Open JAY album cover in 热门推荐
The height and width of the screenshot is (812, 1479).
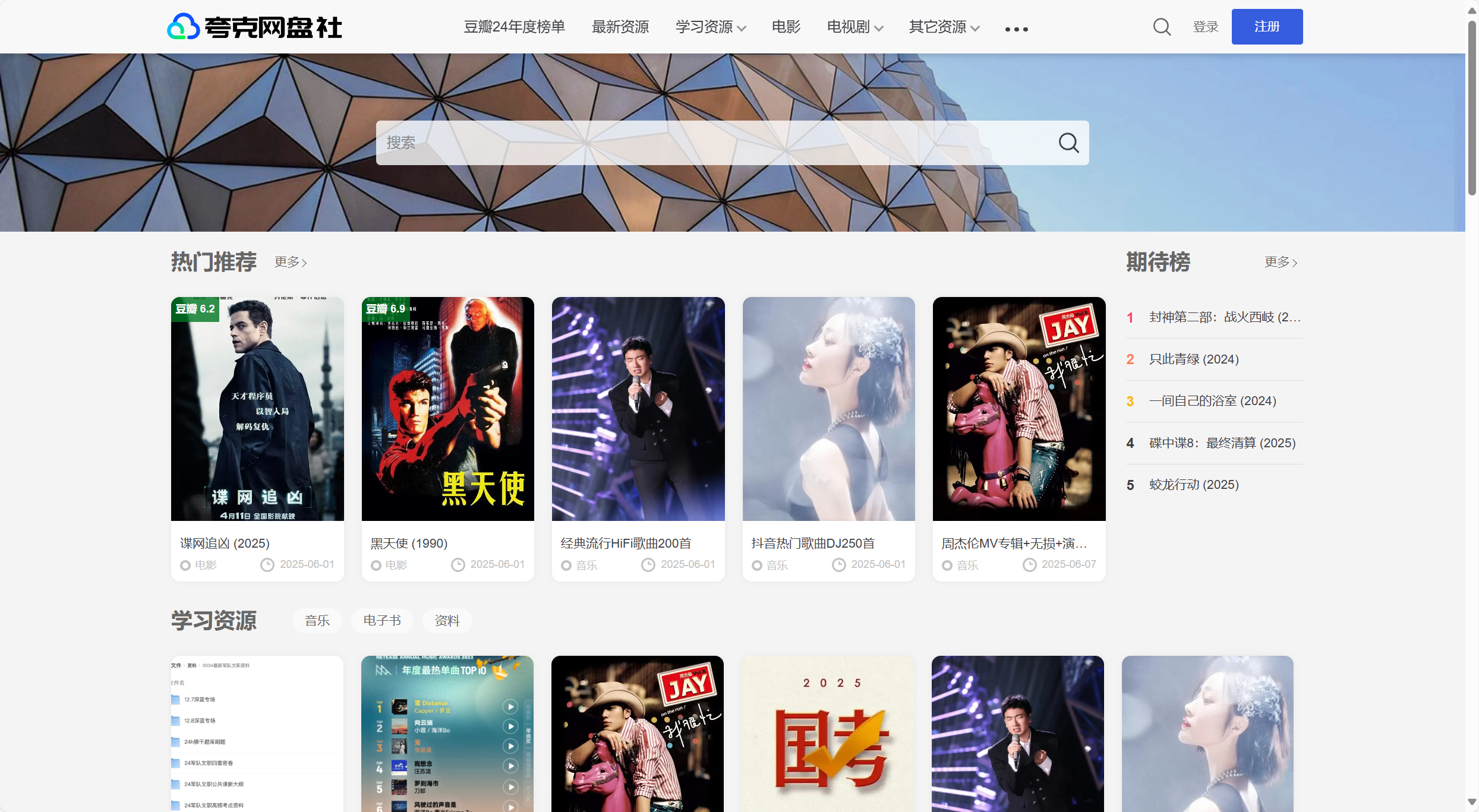(1019, 409)
